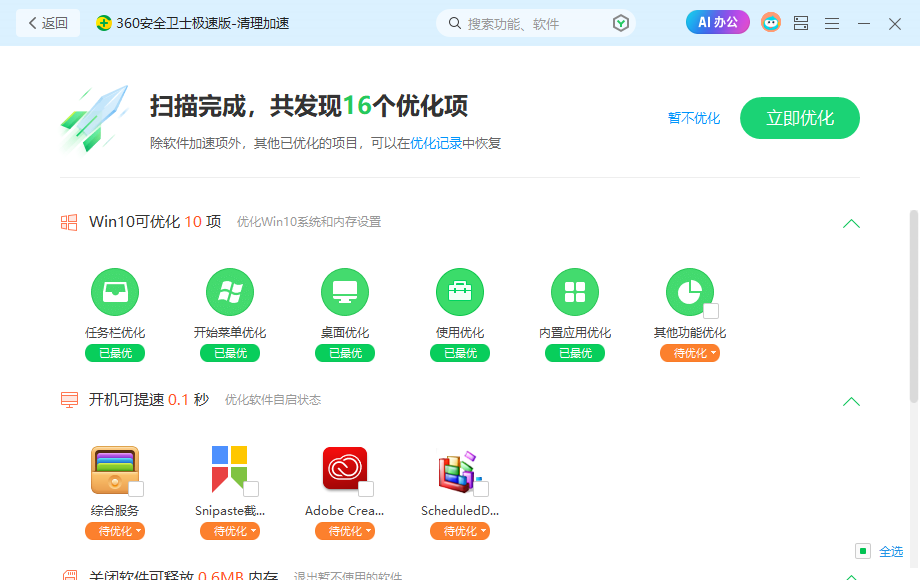Check the 其他功能优化 checkbox
The width and height of the screenshot is (920, 580).
click(711, 311)
